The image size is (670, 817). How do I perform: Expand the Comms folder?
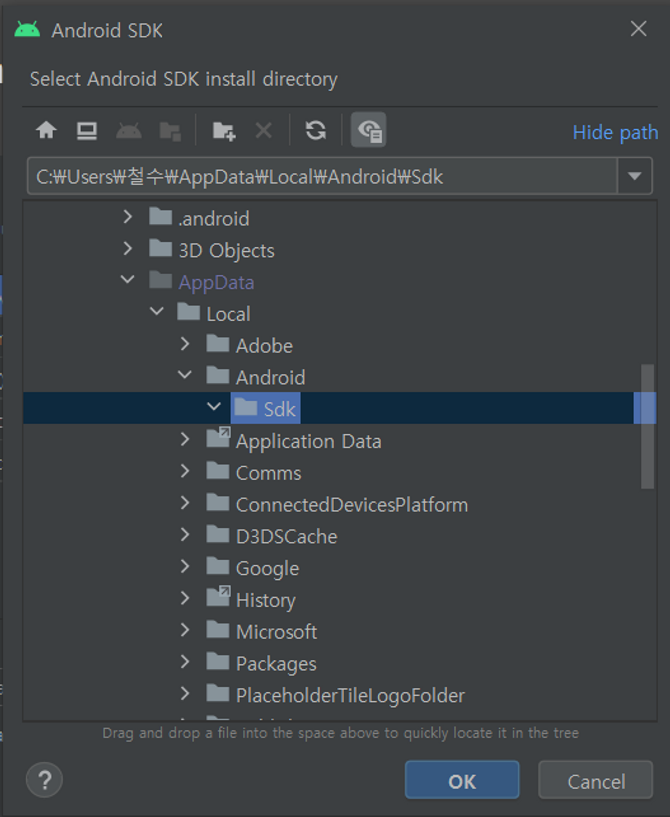click(185, 471)
